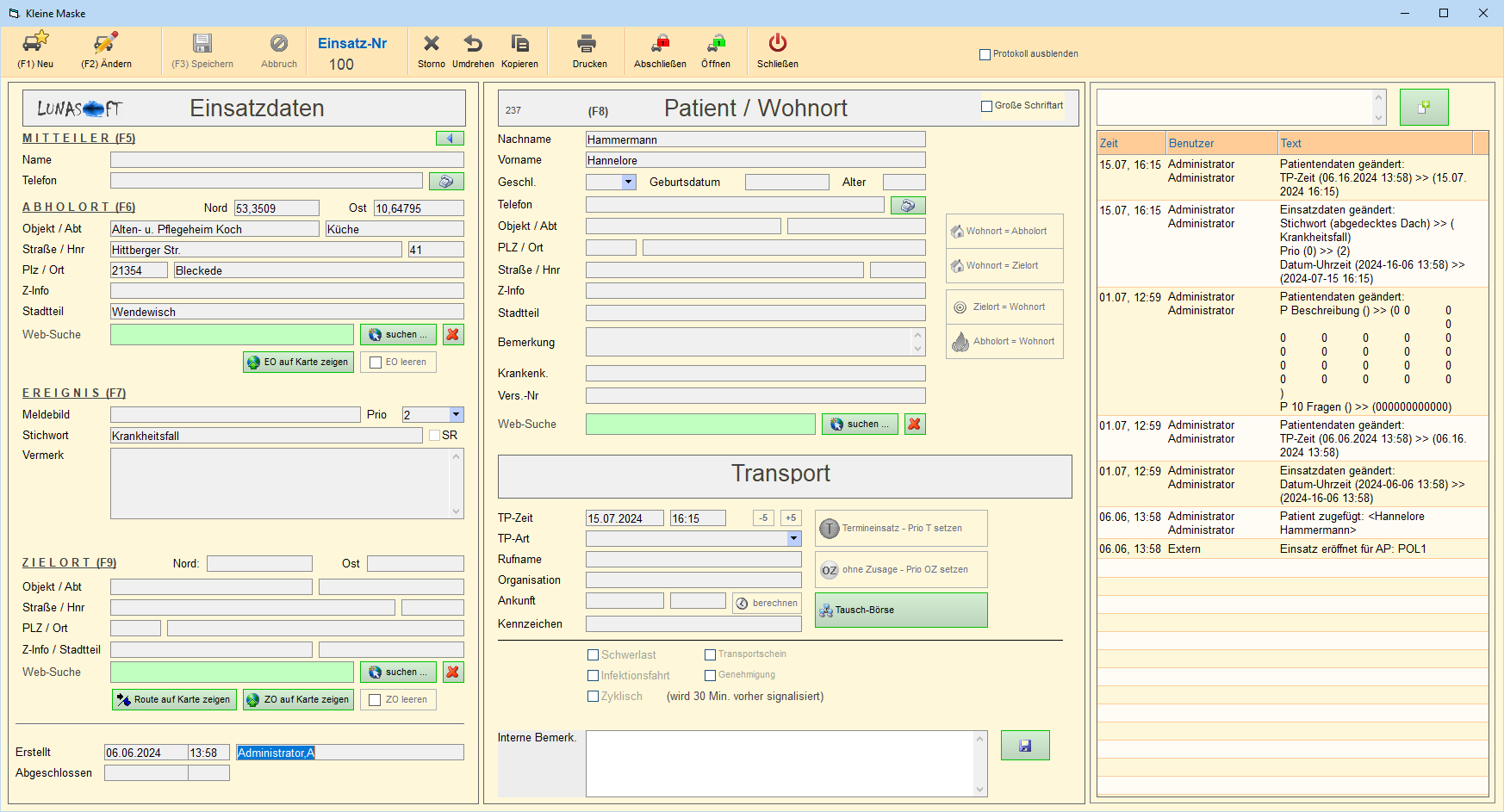Click the EO auf Karte zeigen button

coord(298,363)
